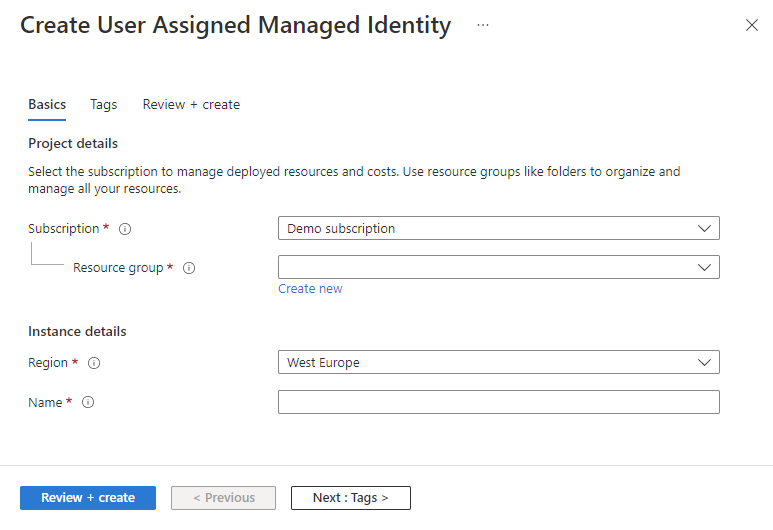Go to Next : Tags step
Screen dimensions: 773x530
351,498
